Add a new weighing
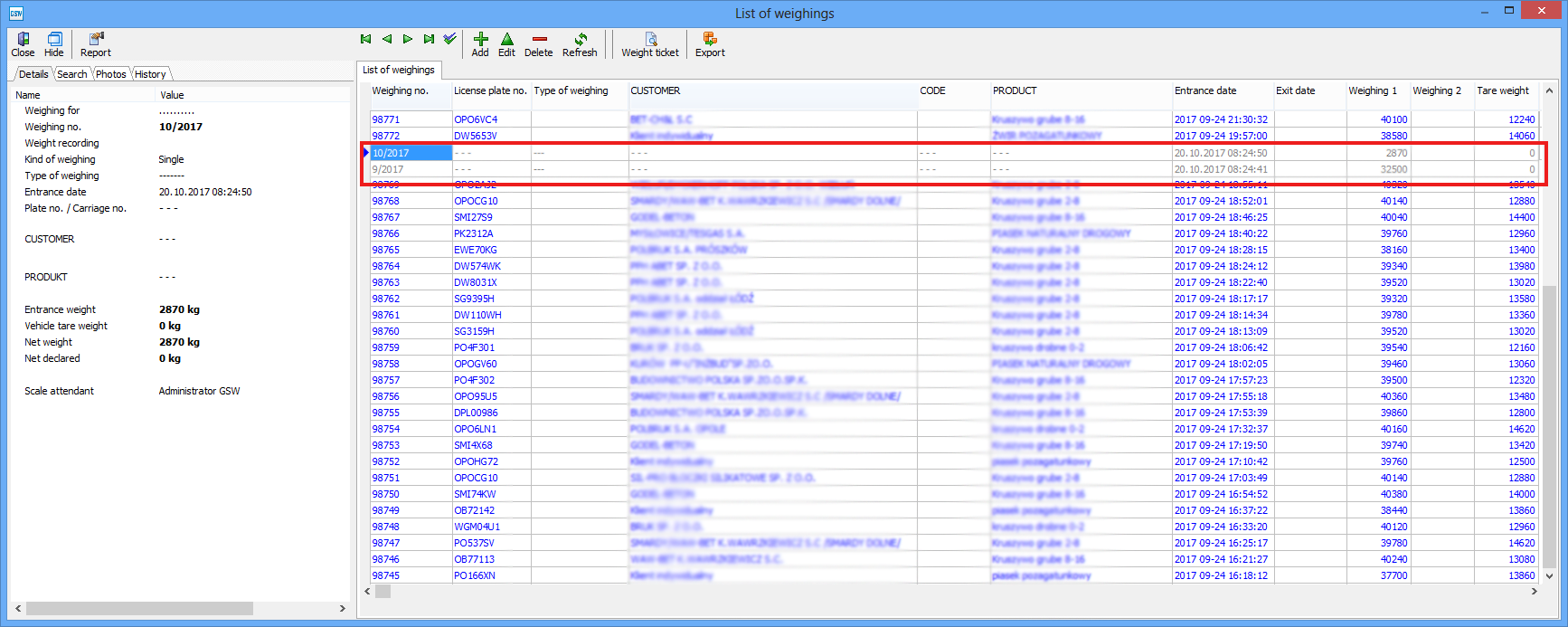Image resolution: width=1568 pixels, height=627 pixels. 480,44
